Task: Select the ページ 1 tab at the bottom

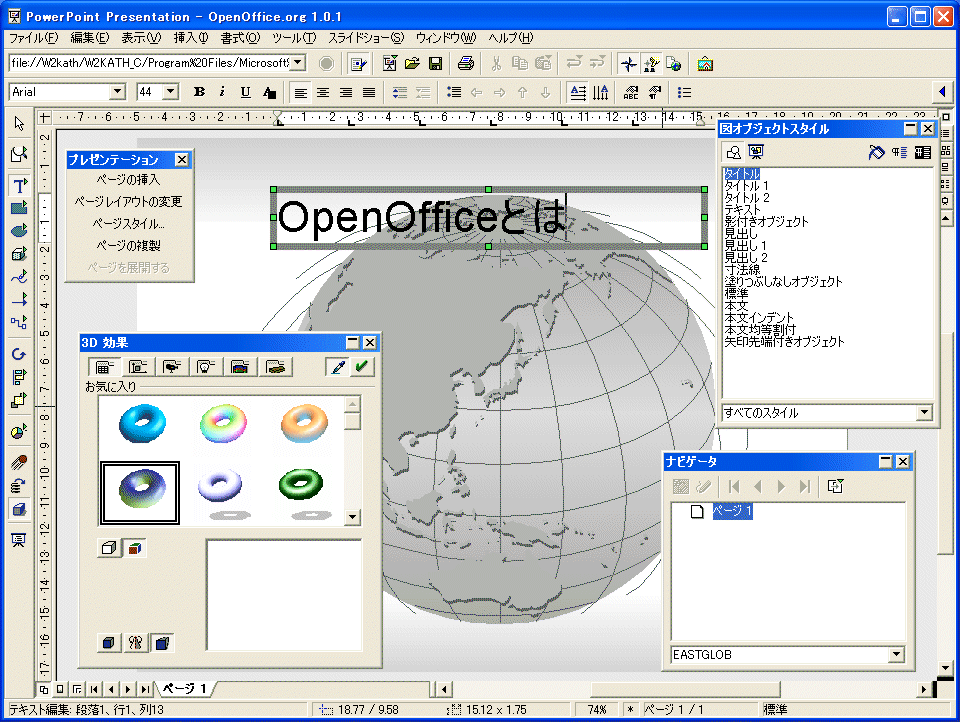Action: pos(185,689)
